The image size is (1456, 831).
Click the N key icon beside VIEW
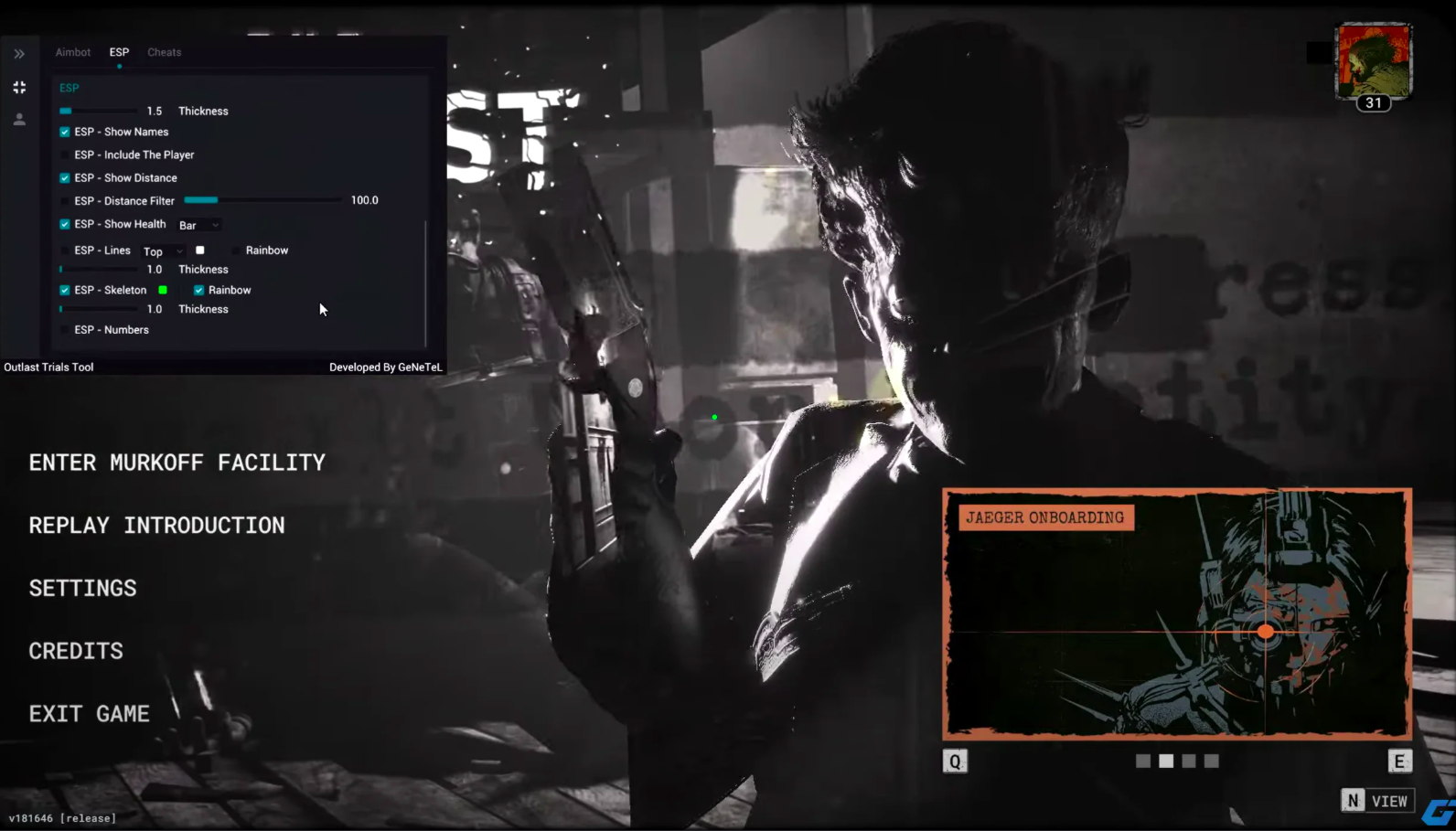[1353, 801]
